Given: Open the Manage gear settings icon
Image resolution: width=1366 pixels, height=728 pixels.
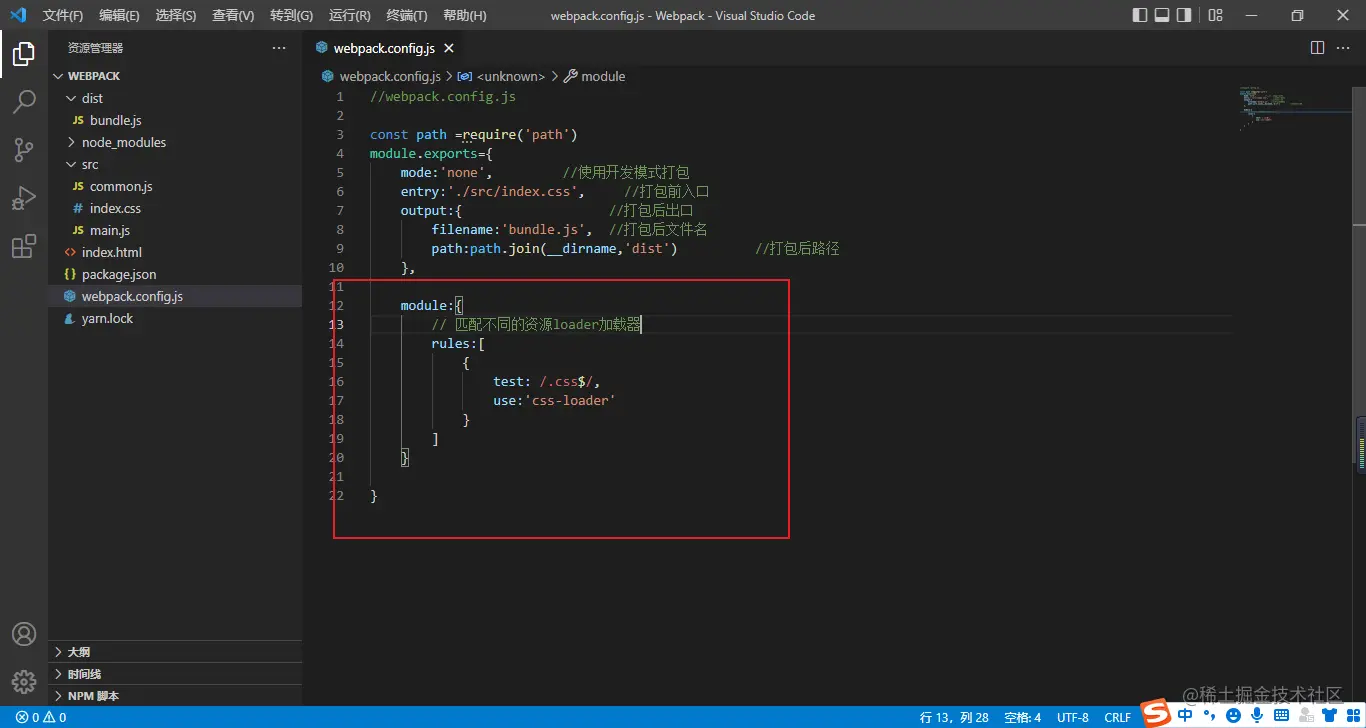Looking at the screenshot, I should 24,681.
